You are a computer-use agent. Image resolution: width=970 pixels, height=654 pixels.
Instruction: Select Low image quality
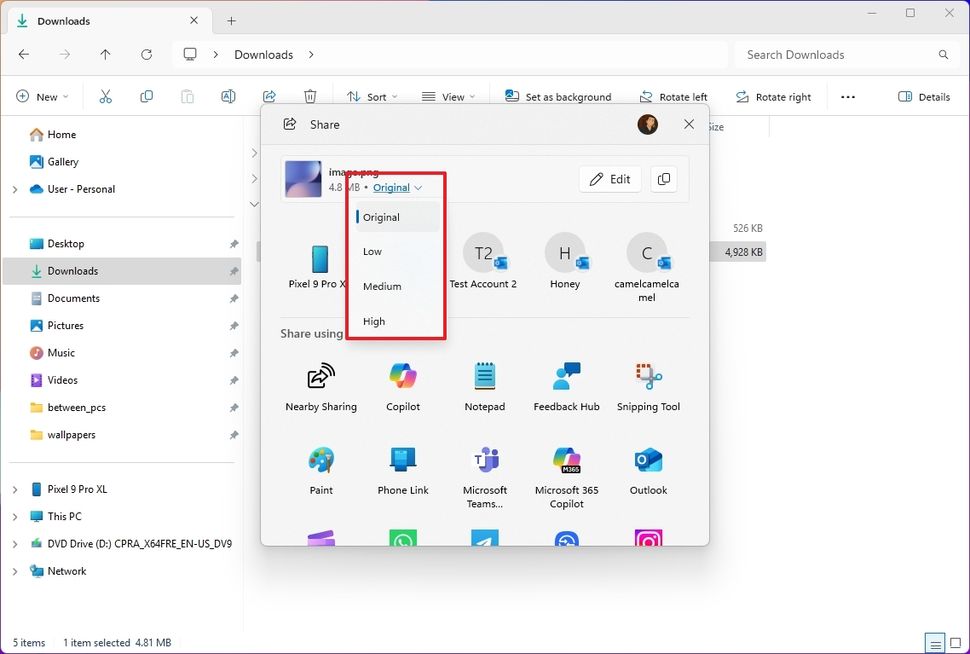372,251
